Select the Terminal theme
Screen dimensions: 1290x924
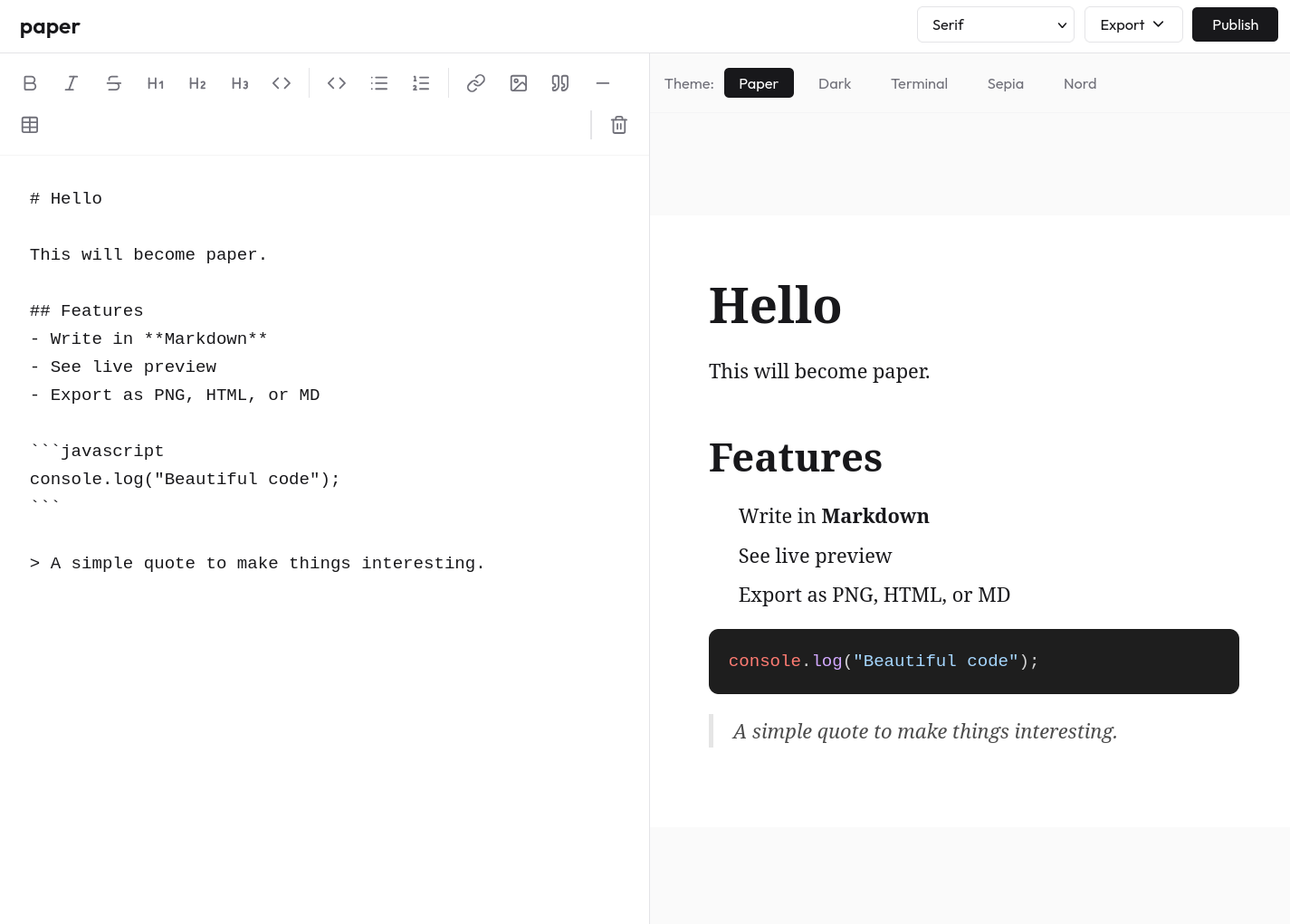[919, 83]
